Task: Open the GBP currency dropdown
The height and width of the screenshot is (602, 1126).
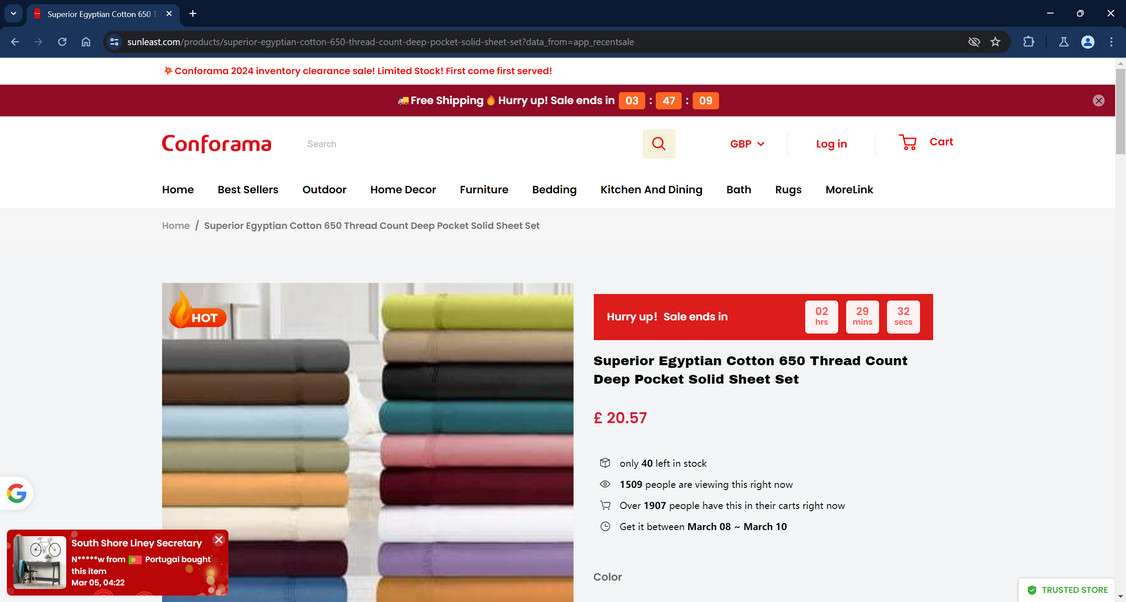Action: [x=747, y=144]
